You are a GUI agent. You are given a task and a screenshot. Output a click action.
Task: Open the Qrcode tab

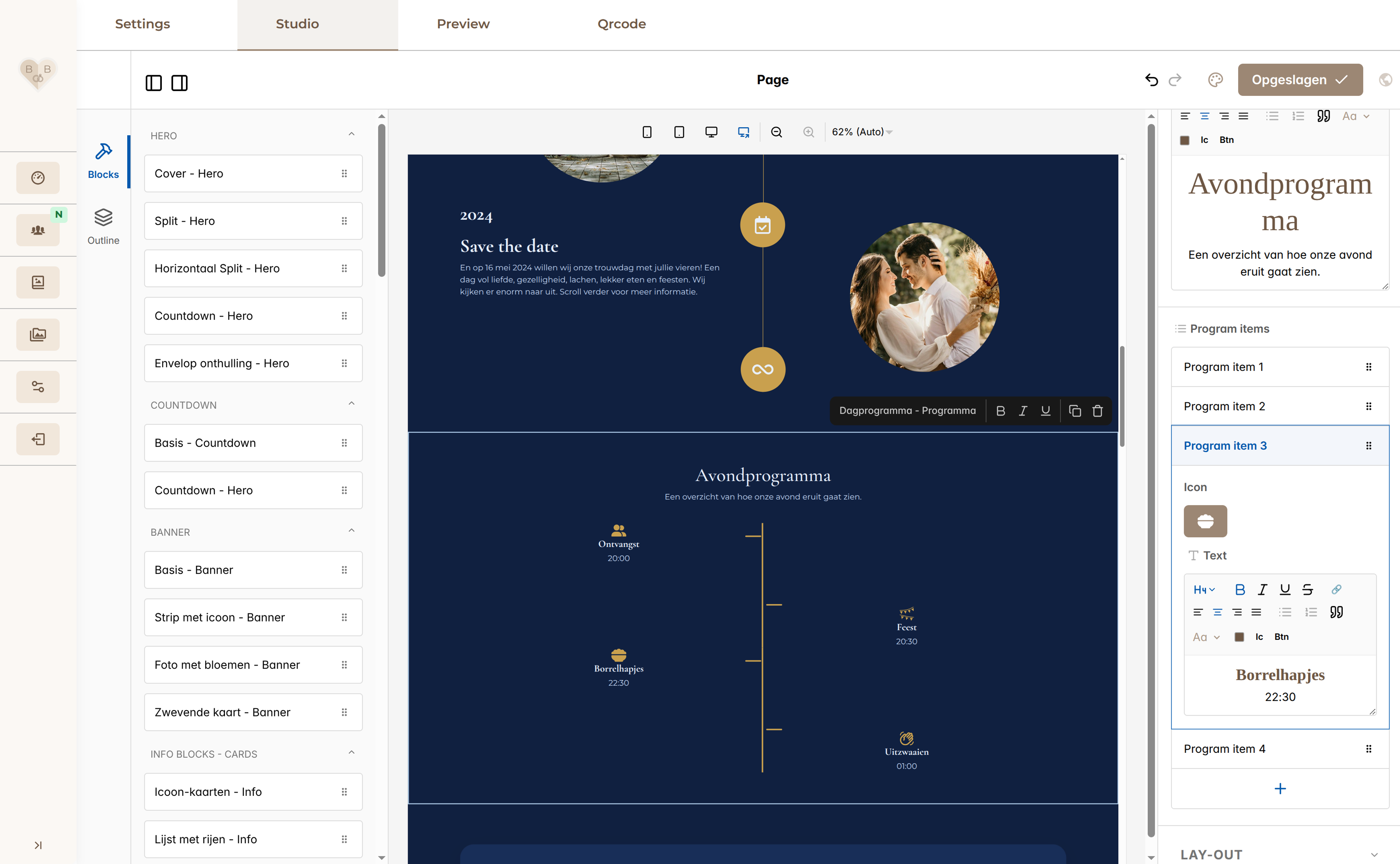[x=621, y=24]
